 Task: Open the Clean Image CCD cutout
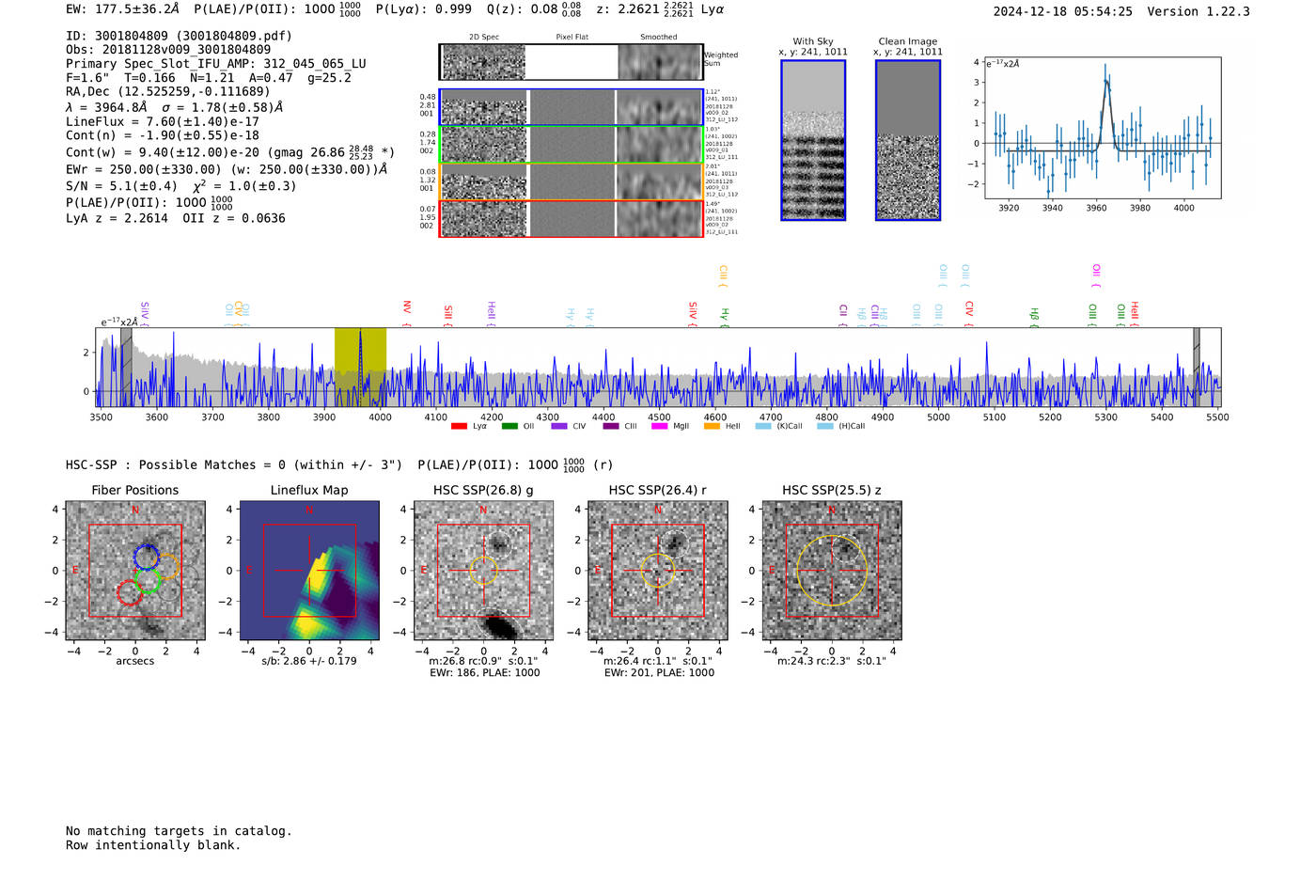coord(908,140)
